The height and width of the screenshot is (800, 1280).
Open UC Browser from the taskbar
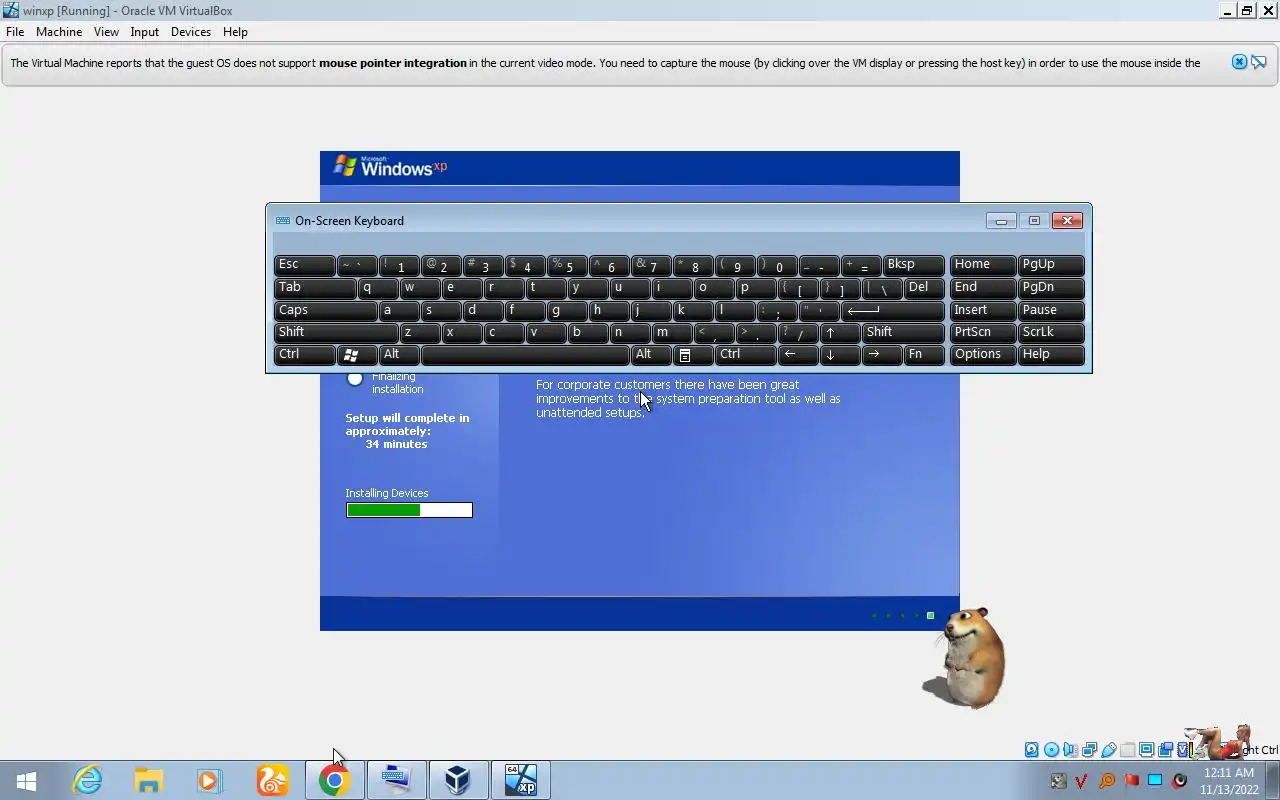(272, 780)
